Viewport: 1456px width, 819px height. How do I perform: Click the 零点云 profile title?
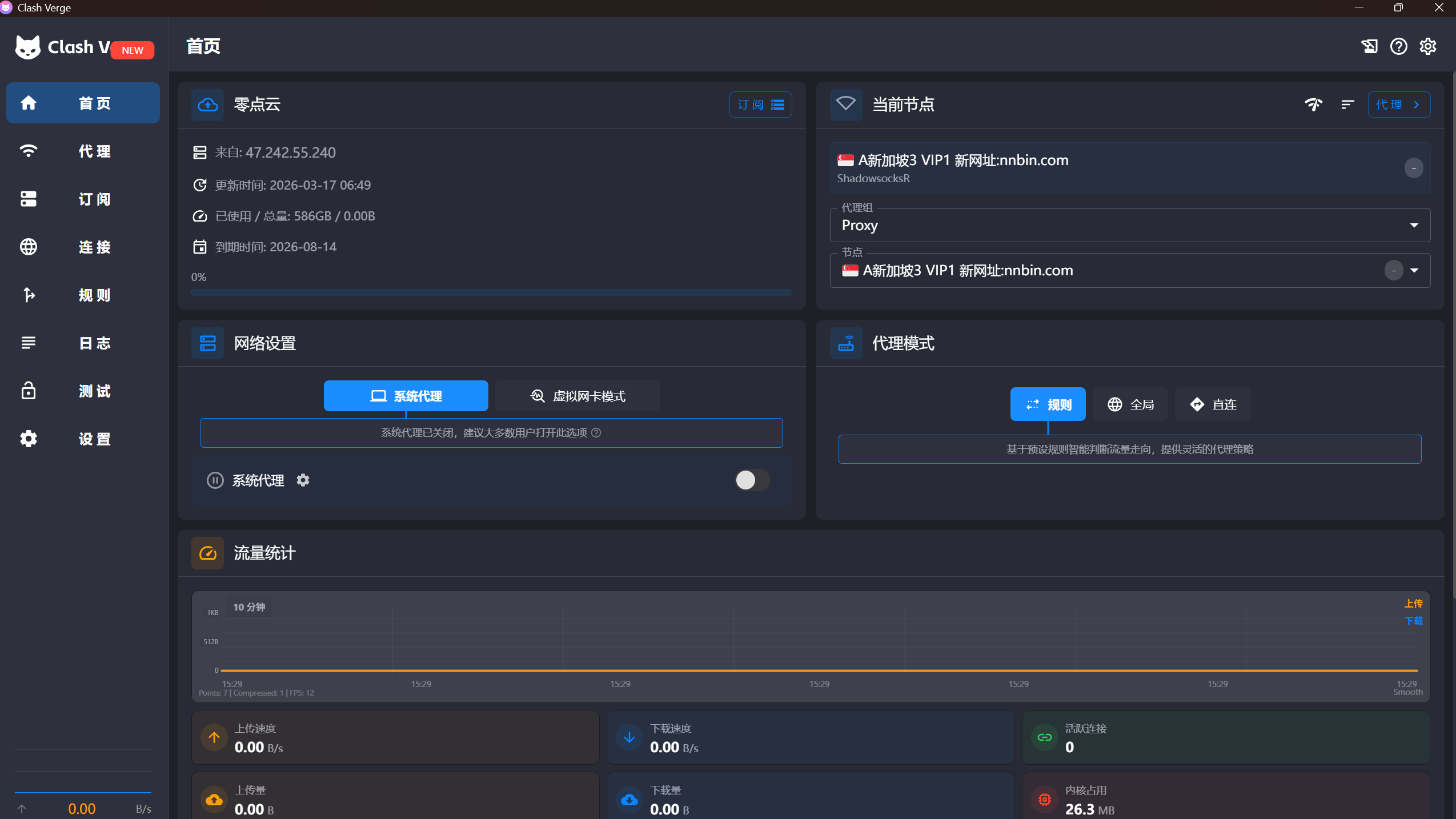(x=257, y=105)
